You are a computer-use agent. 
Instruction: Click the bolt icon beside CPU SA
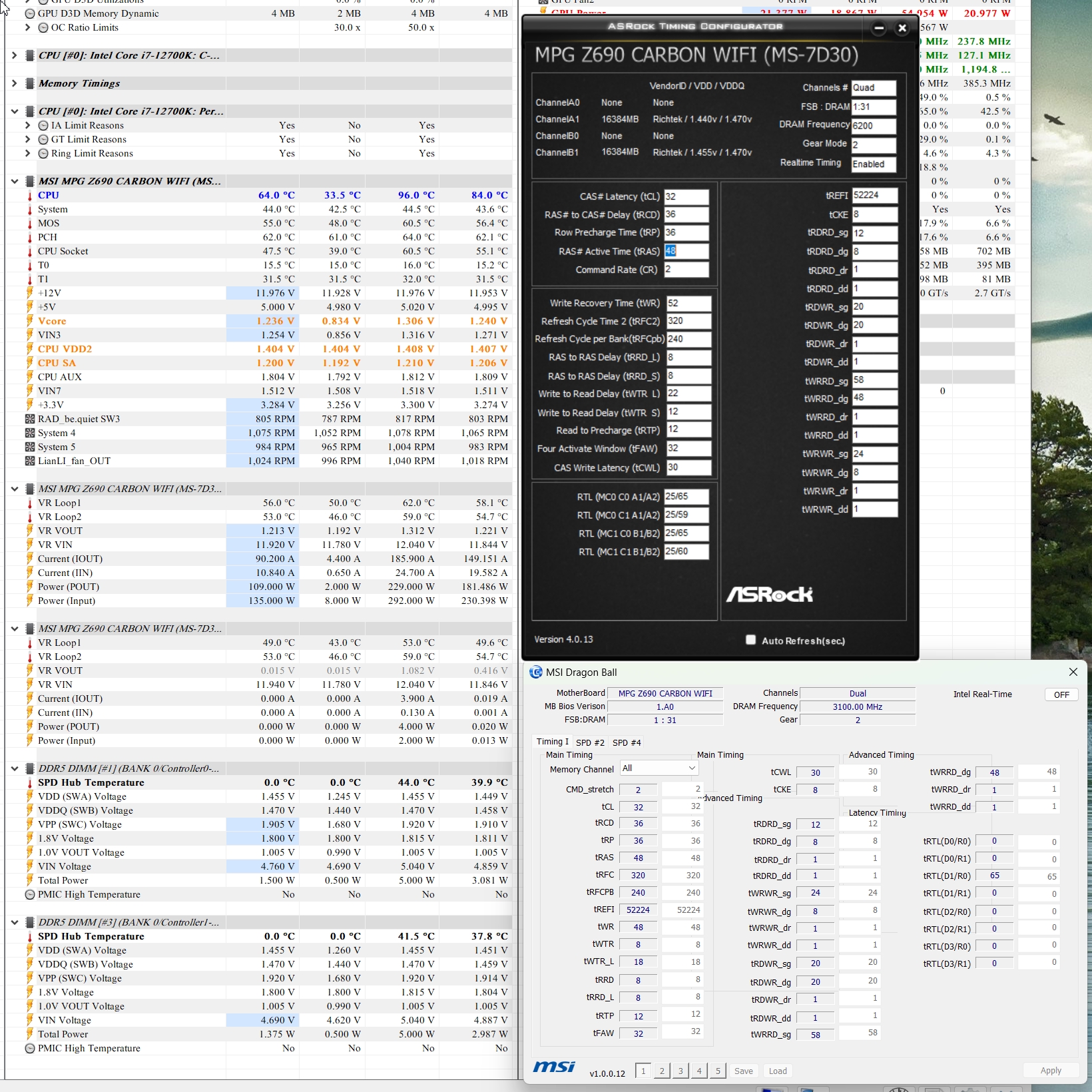29,363
